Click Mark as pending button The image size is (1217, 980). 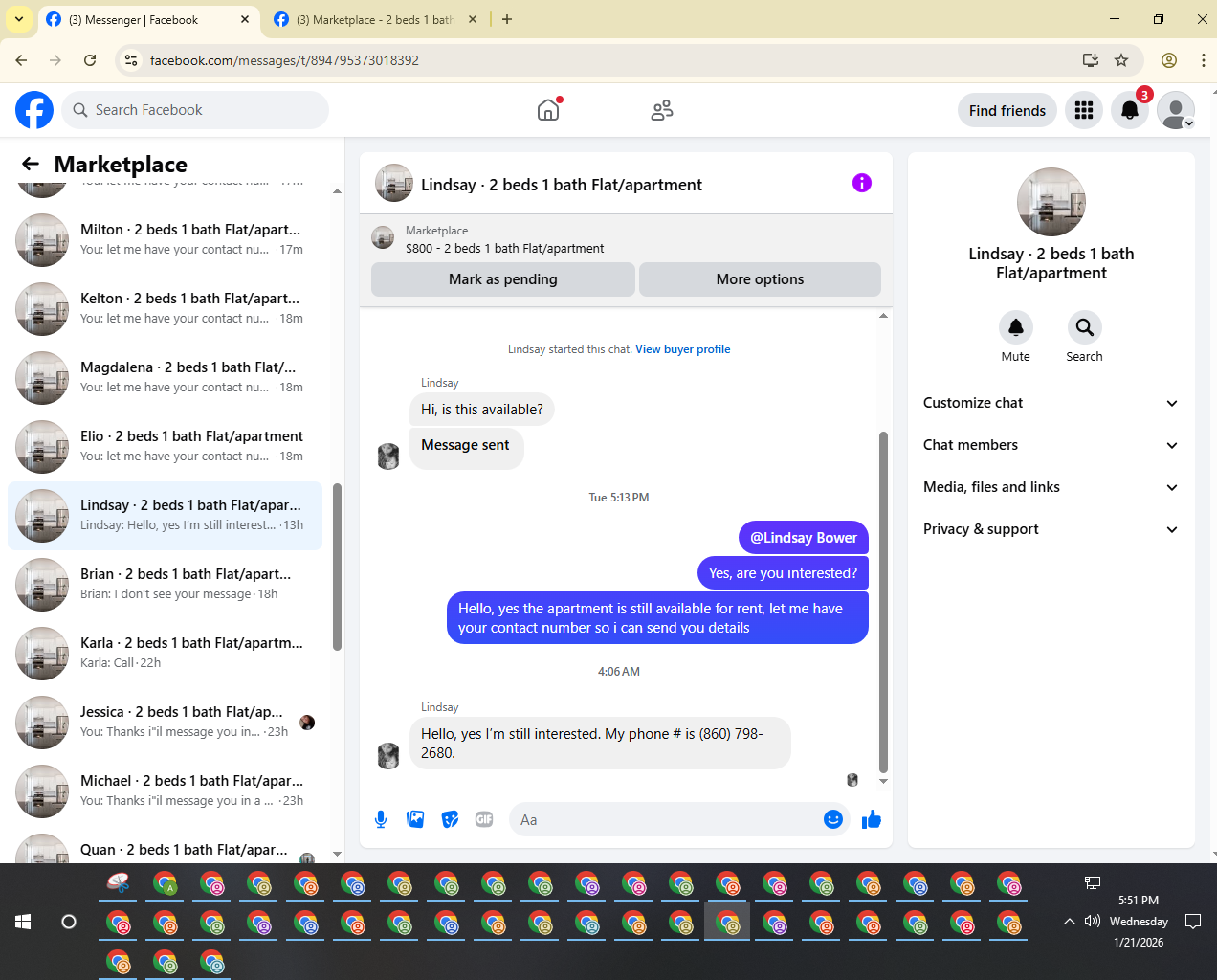coord(503,279)
